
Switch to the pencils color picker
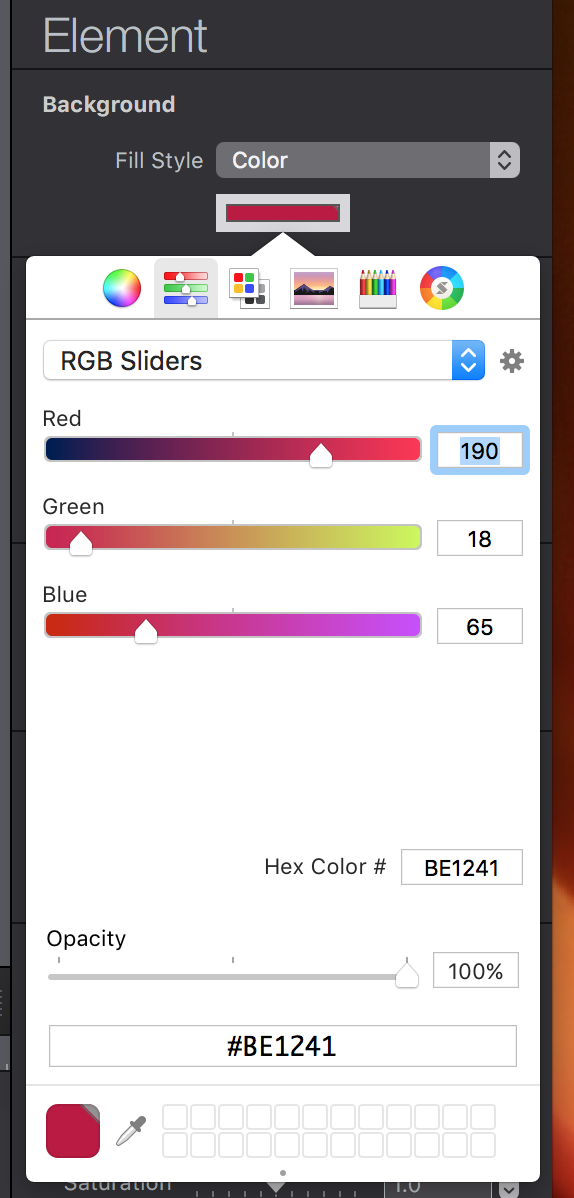378,289
